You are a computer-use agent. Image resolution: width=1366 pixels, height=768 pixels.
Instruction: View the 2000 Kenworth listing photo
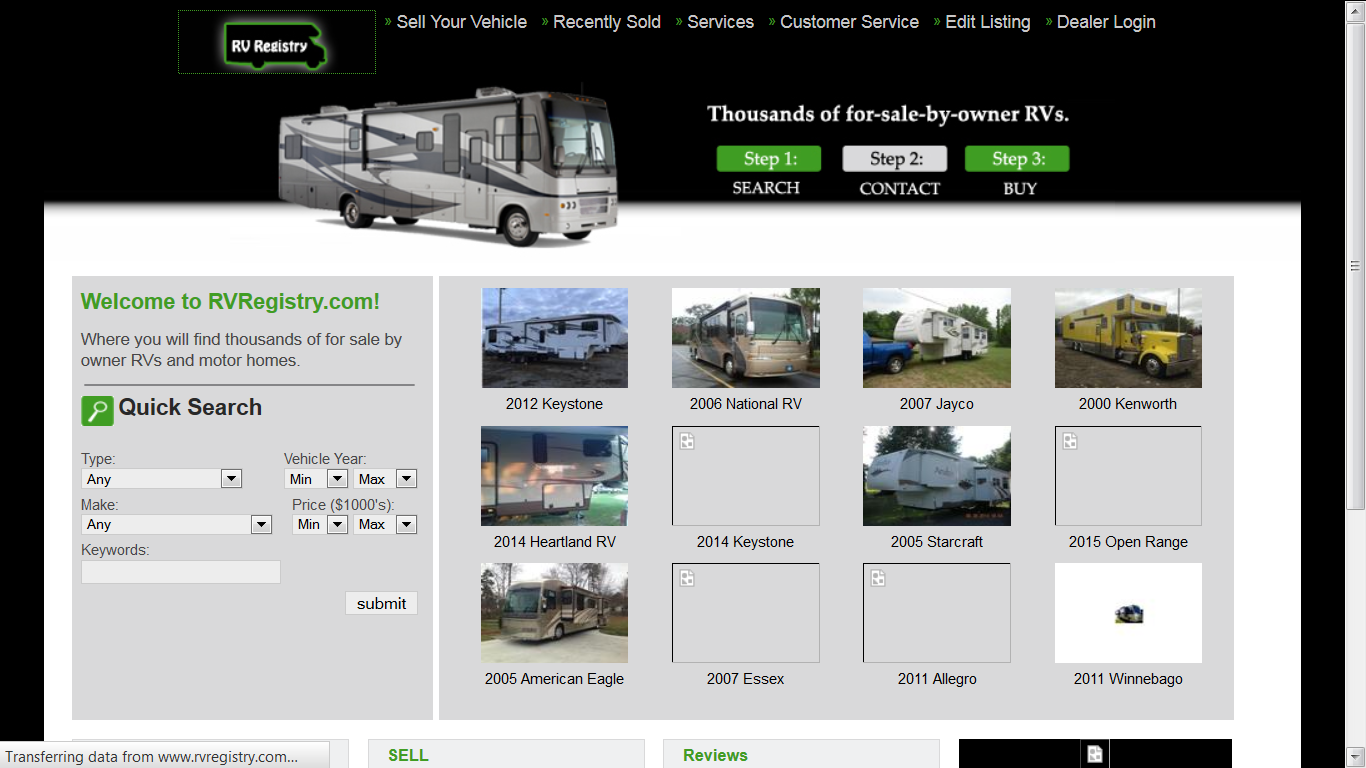1128,338
